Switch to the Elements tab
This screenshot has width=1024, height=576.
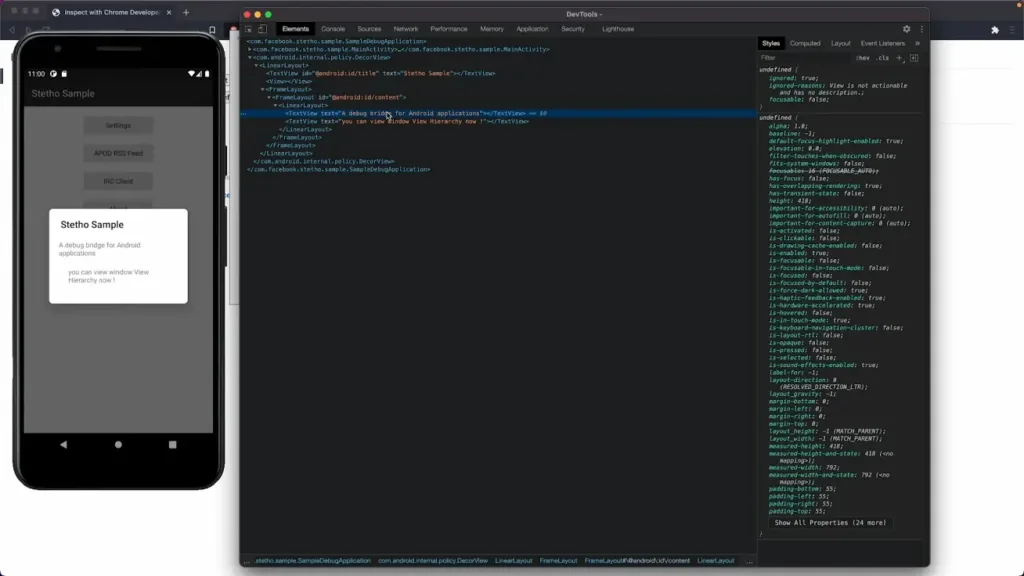[295, 29]
